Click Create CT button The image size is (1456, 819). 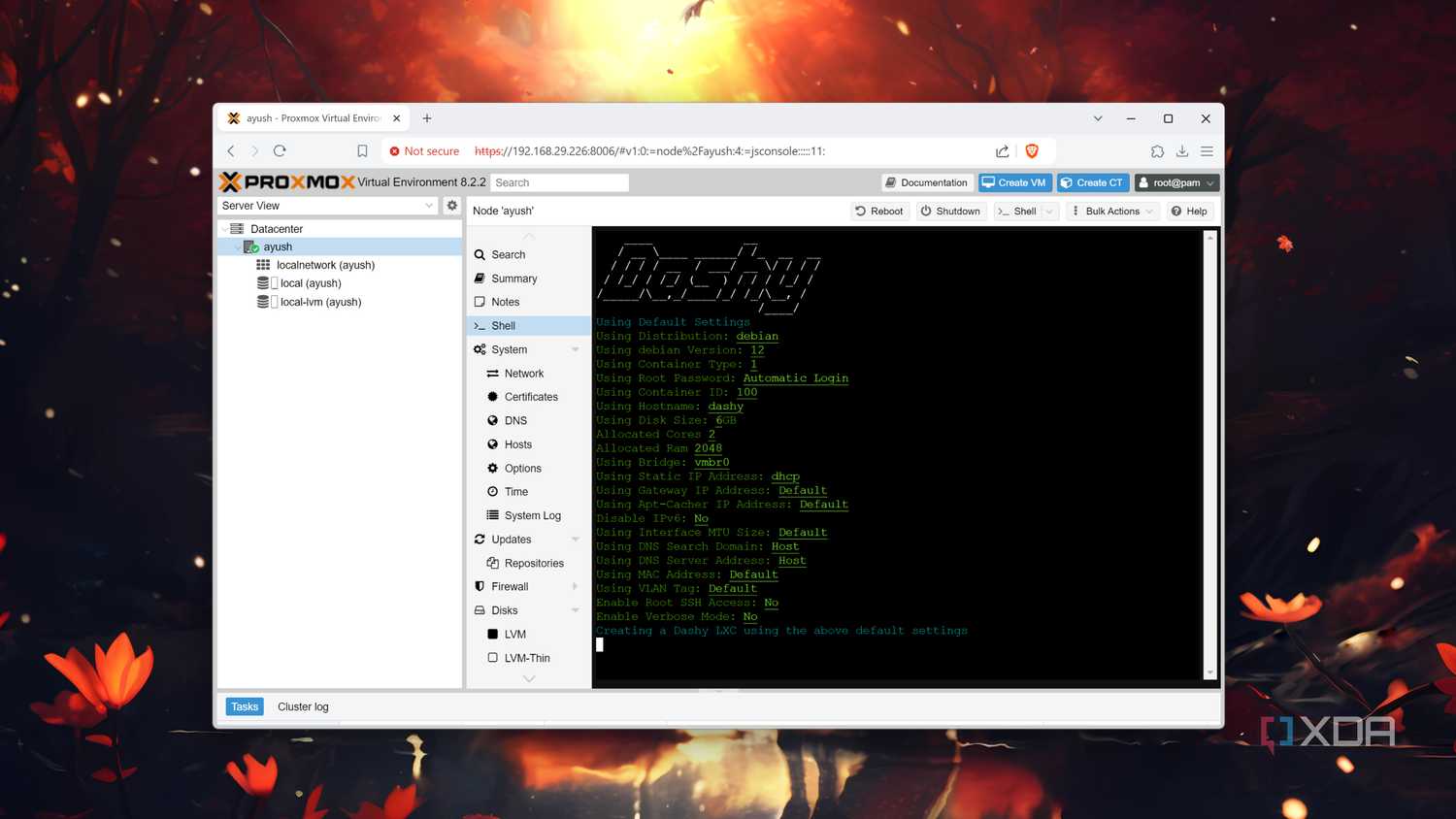pos(1092,182)
